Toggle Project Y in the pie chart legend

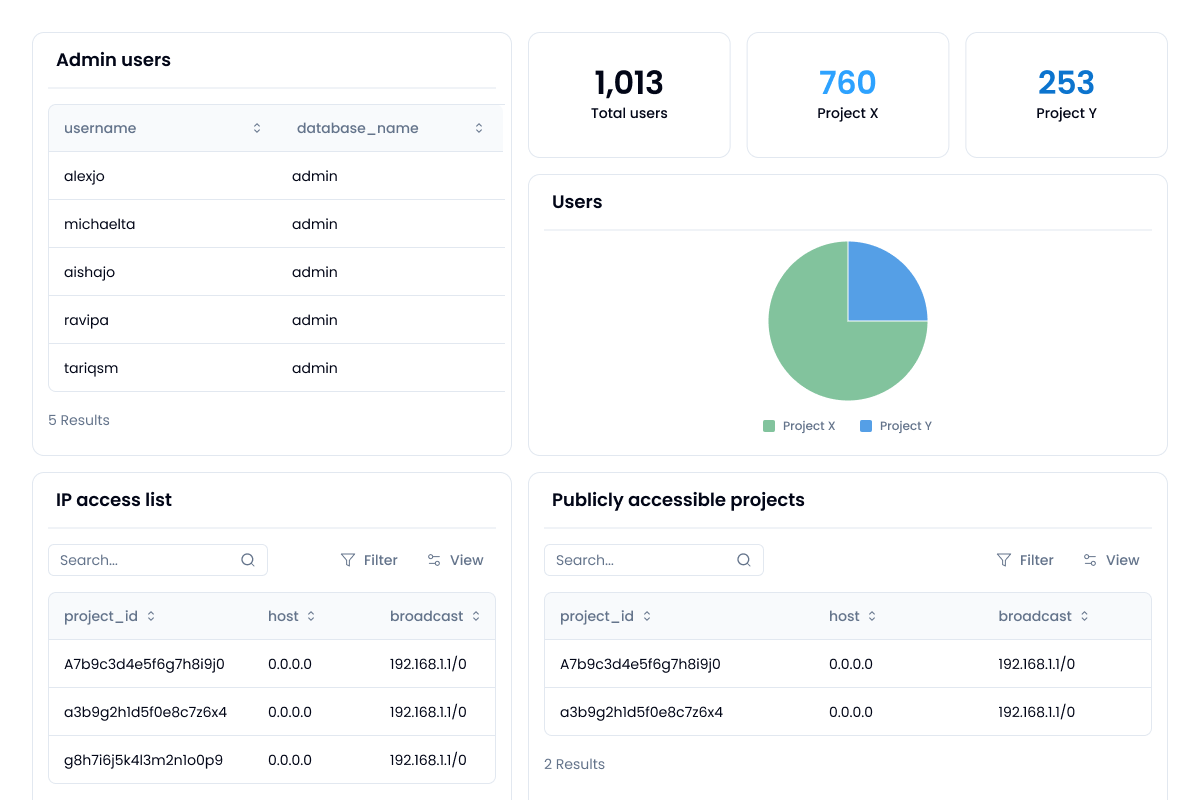pos(896,425)
